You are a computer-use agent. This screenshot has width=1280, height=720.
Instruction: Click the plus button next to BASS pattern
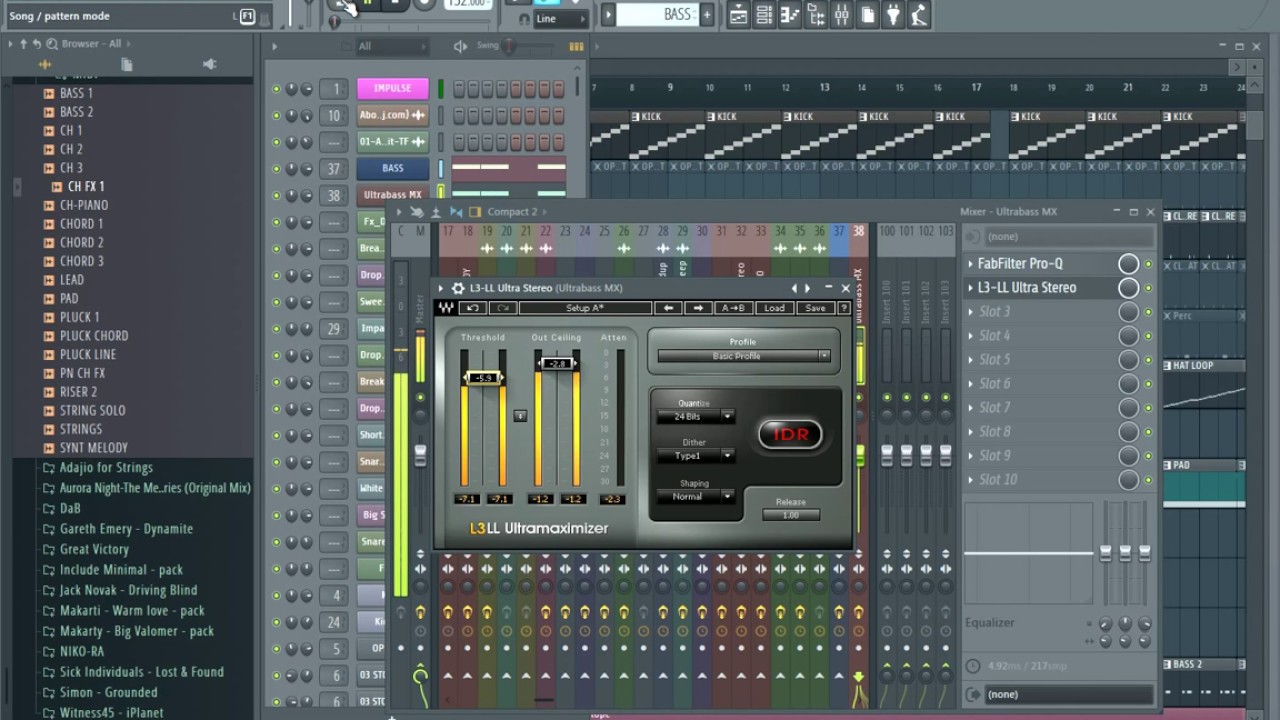pyautogui.click(x=706, y=15)
